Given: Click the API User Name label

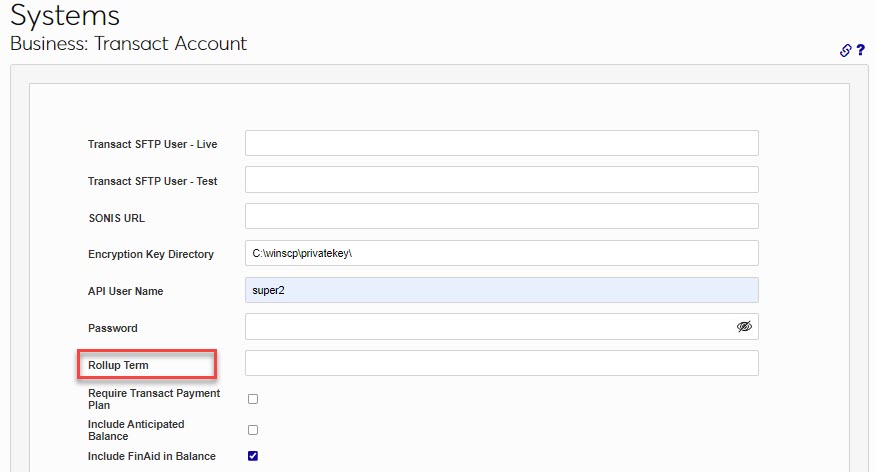Looking at the screenshot, I should 126,291.
